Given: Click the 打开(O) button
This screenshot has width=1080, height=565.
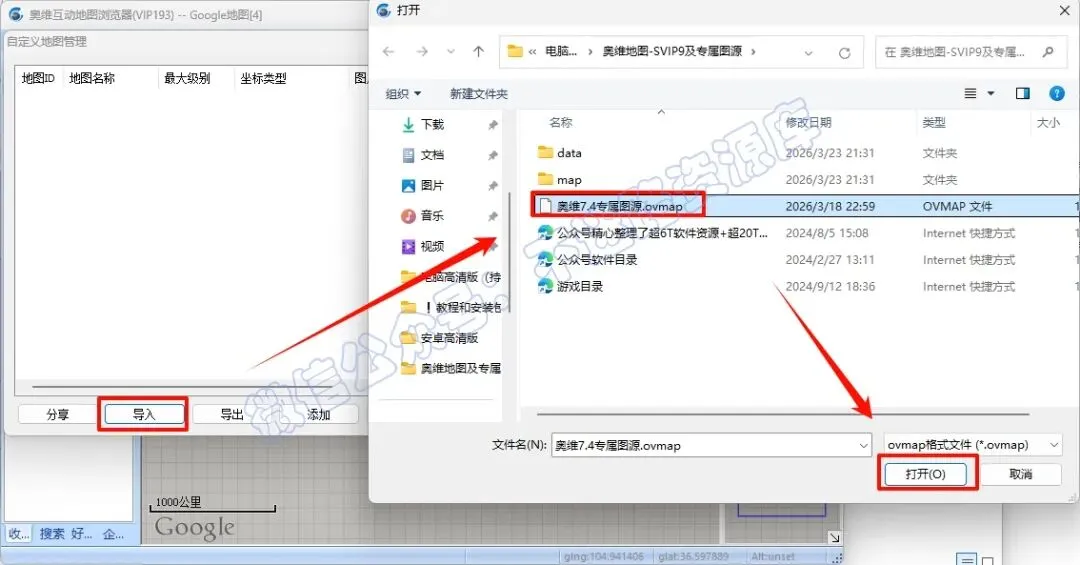Looking at the screenshot, I should click(x=926, y=474).
